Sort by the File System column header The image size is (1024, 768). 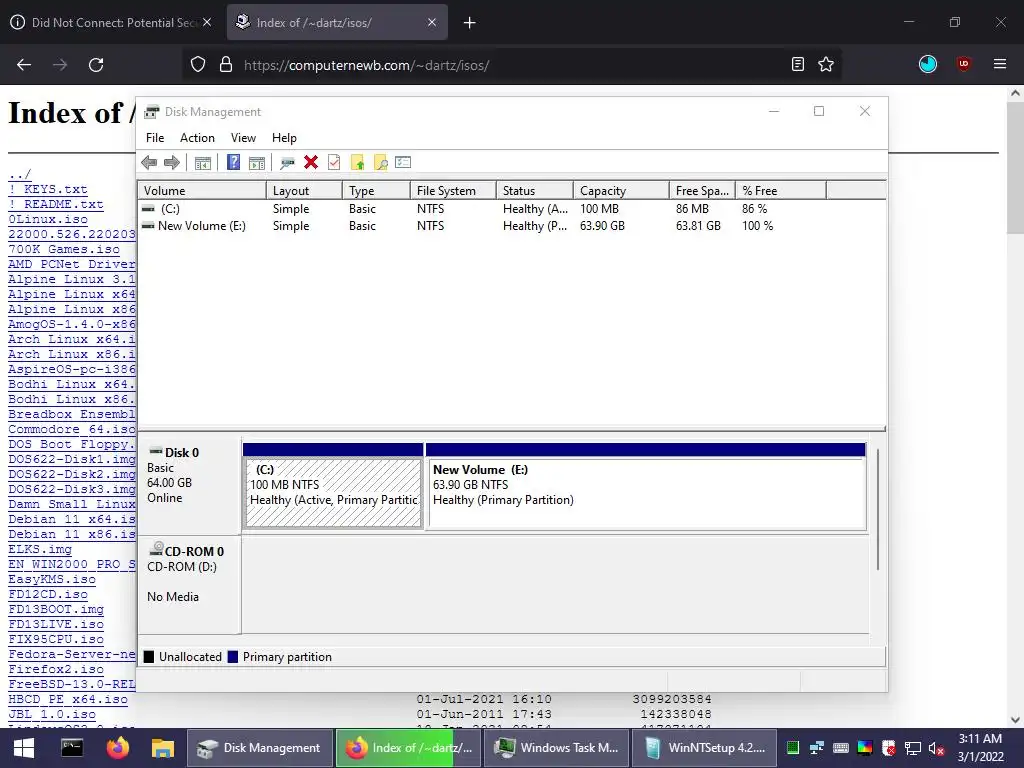[453, 191]
